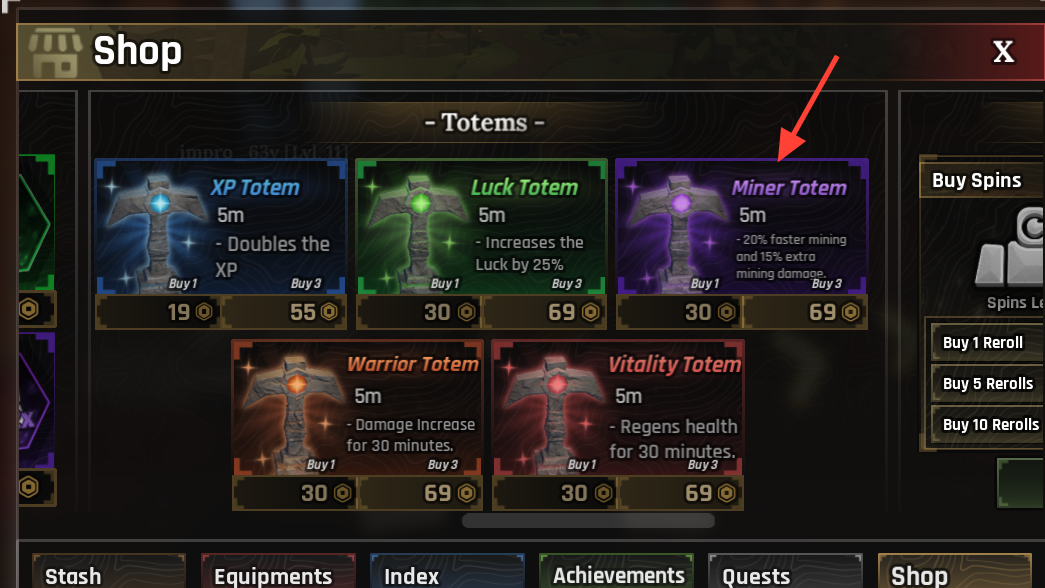This screenshot has height=588, width=1045.
Task: Buy 1 XP Totem for 19
Action: coord(158,312)
